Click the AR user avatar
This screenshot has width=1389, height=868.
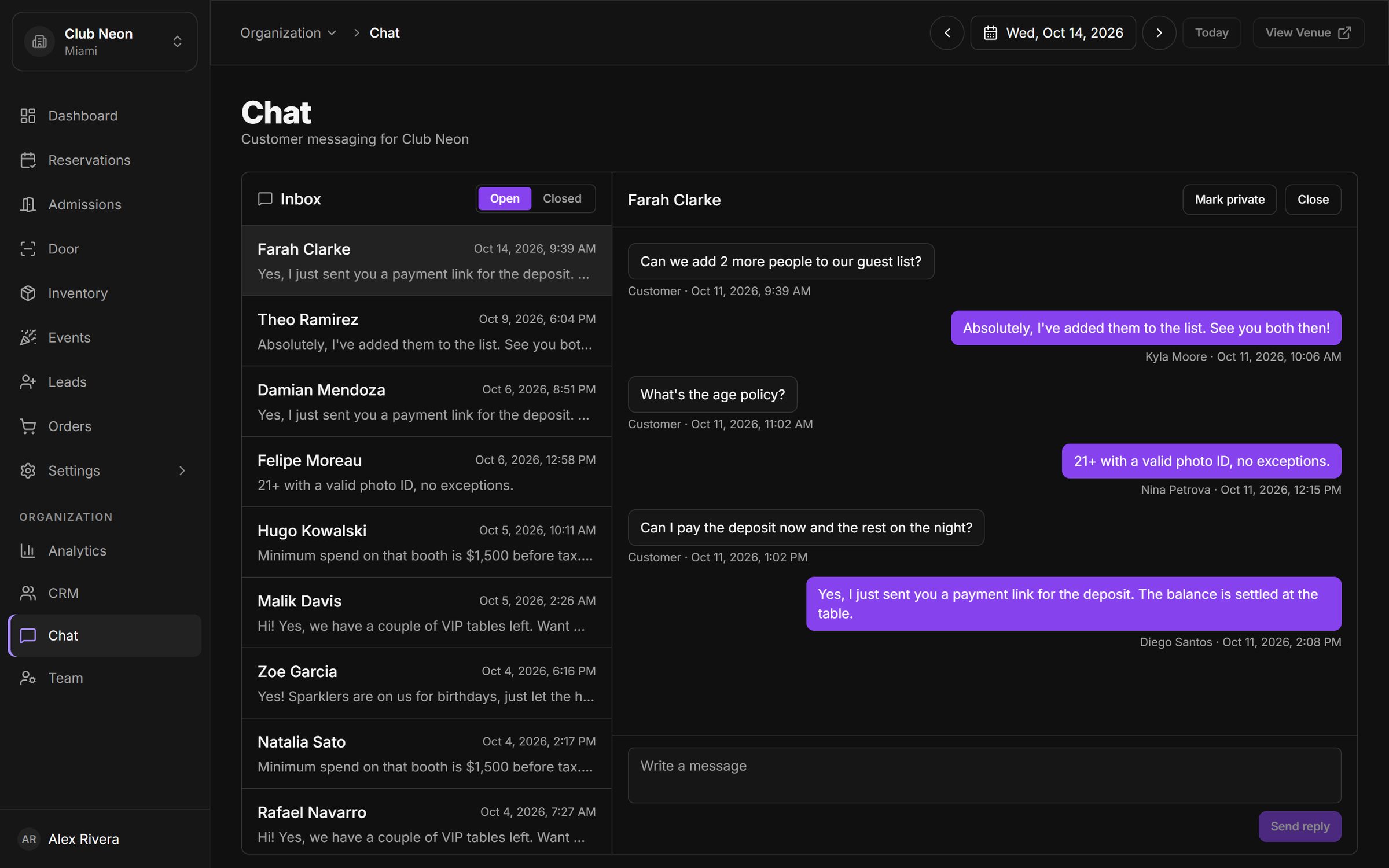pyautogui.click(x=29, y=839)
